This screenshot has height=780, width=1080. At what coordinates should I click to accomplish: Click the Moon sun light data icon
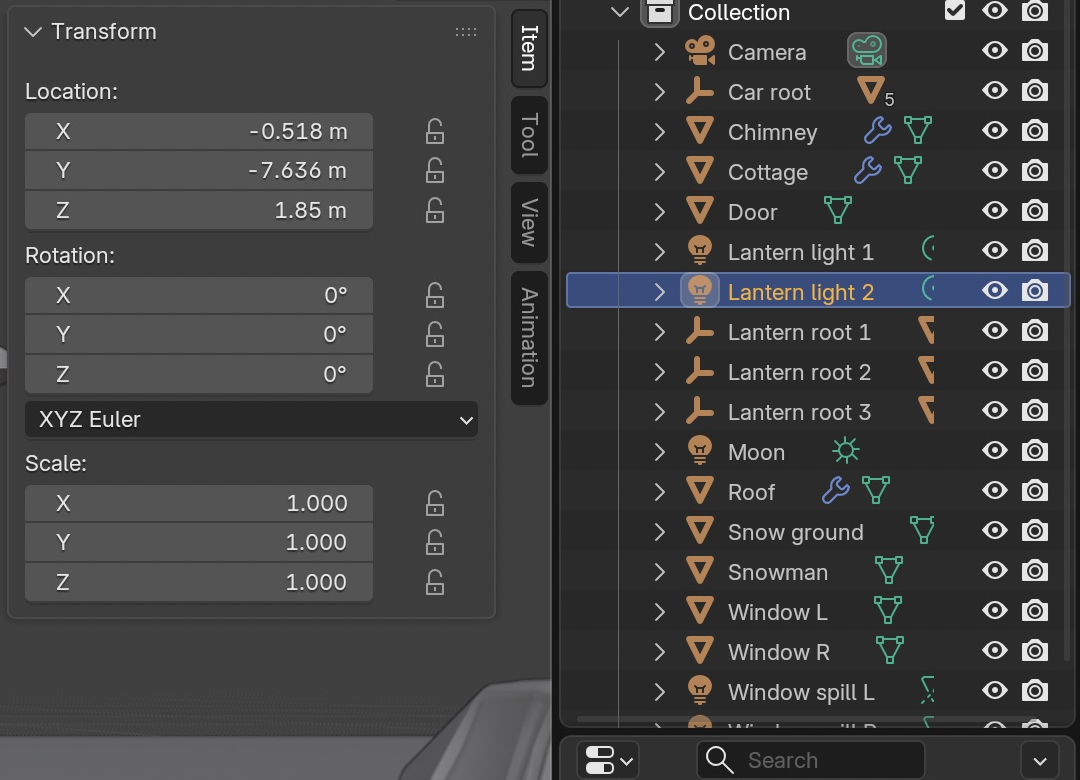point(846,451)
